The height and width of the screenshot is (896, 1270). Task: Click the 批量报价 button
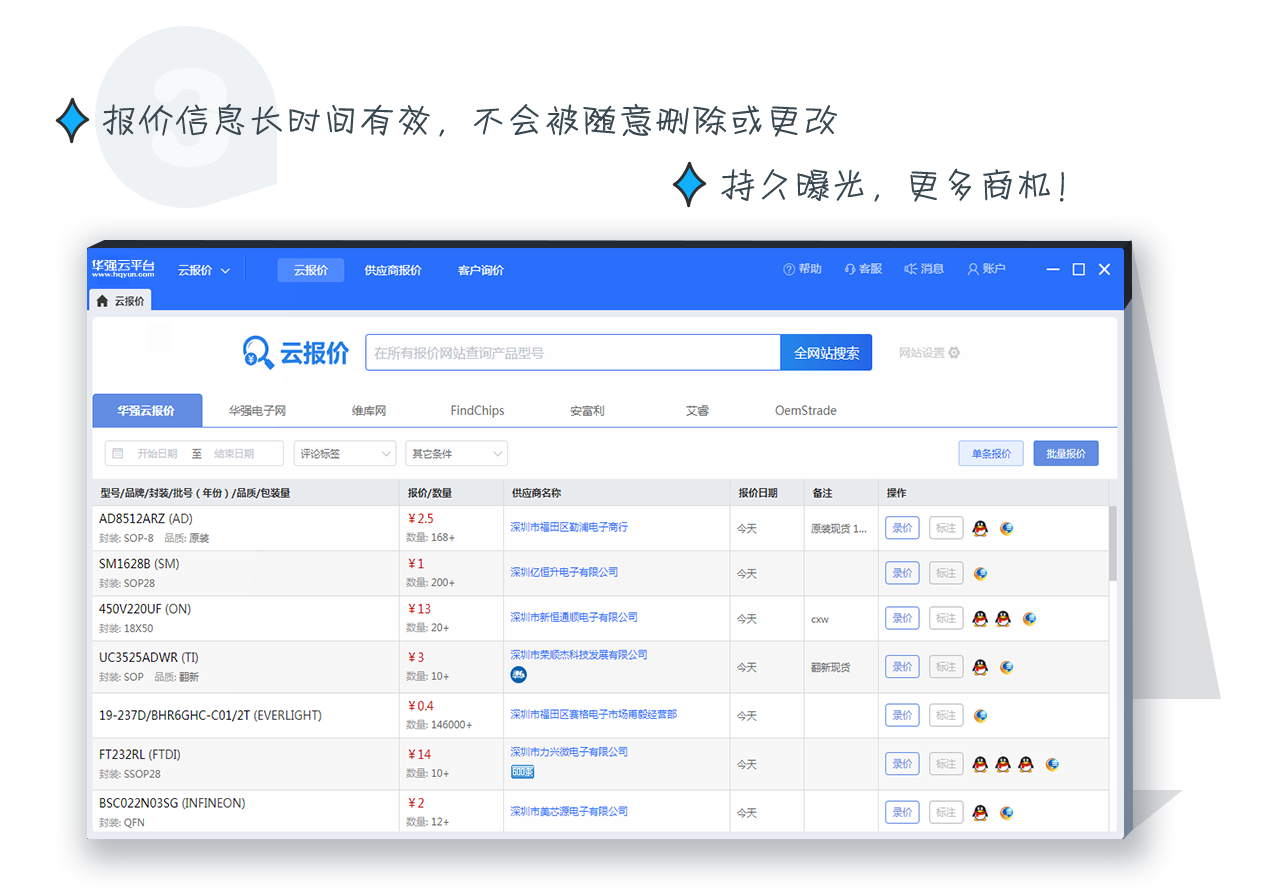1066,454
